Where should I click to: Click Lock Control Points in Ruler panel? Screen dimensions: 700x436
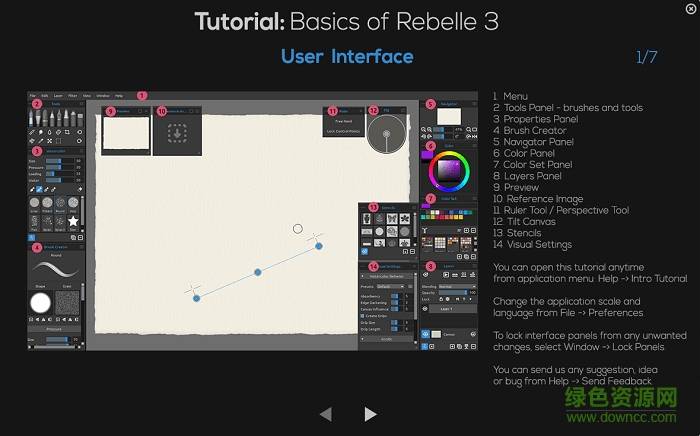point(340,132)
